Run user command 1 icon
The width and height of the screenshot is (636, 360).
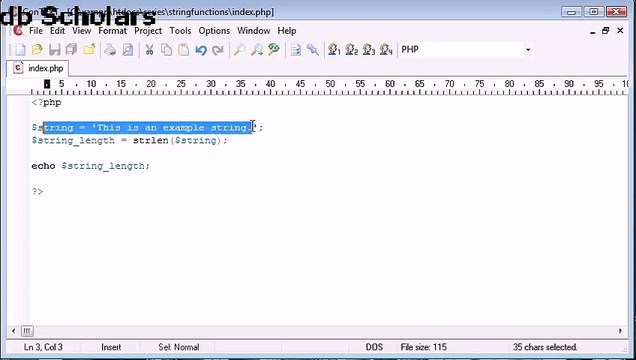point(334,50)
